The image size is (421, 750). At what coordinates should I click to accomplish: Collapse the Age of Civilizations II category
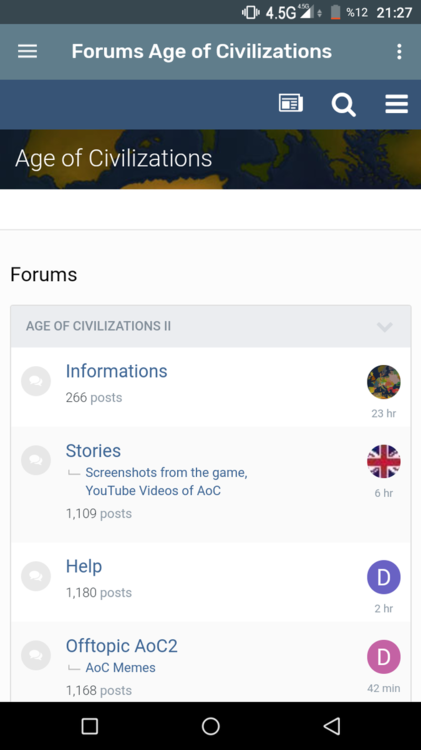click(385, 327)
